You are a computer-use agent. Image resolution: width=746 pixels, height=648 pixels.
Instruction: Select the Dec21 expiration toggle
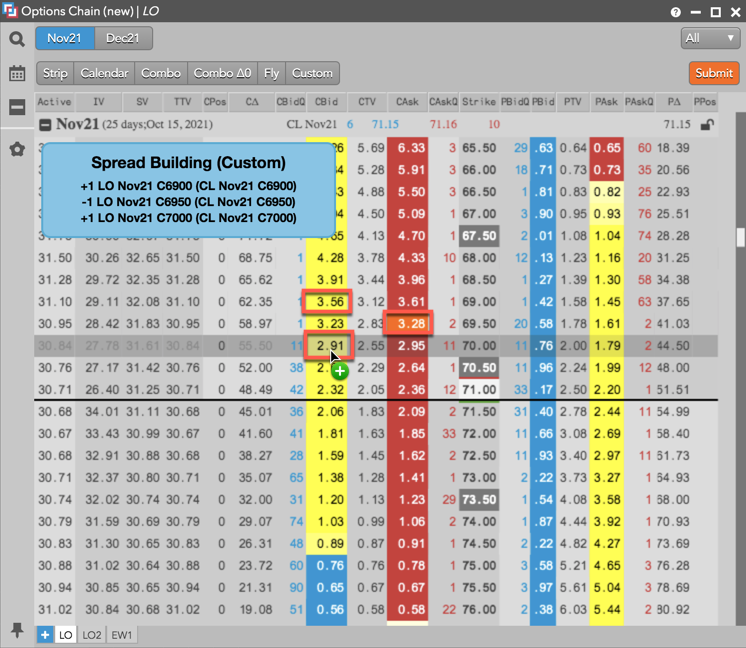[x=124, y=39]
